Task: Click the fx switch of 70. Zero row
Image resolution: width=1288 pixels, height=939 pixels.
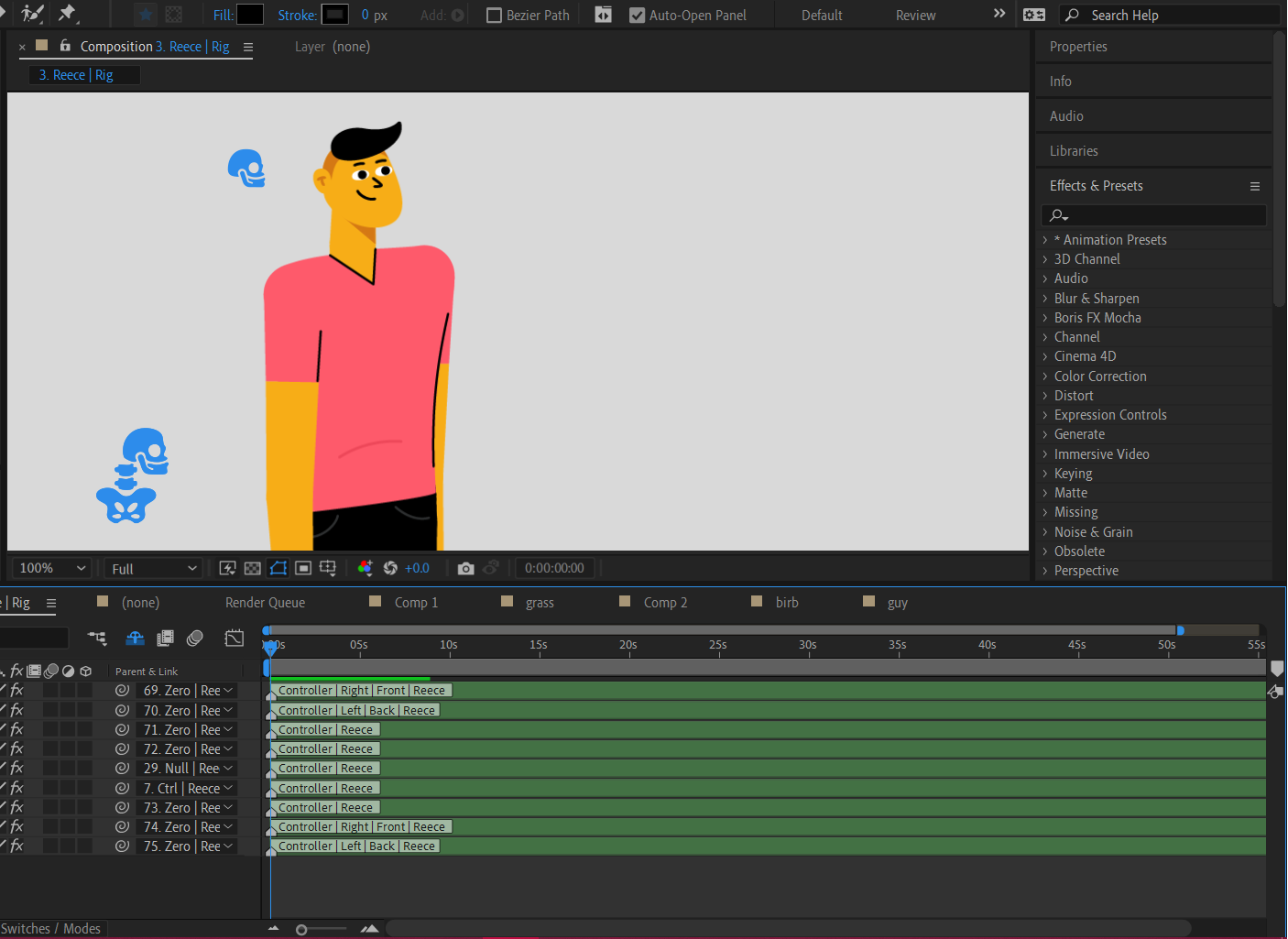Action: (16, 710)
